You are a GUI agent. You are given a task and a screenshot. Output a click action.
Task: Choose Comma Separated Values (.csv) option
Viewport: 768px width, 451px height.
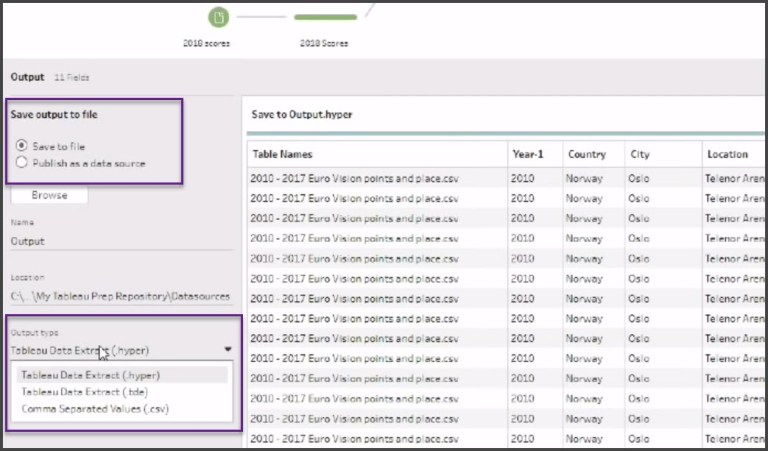(x=122, y=408)
